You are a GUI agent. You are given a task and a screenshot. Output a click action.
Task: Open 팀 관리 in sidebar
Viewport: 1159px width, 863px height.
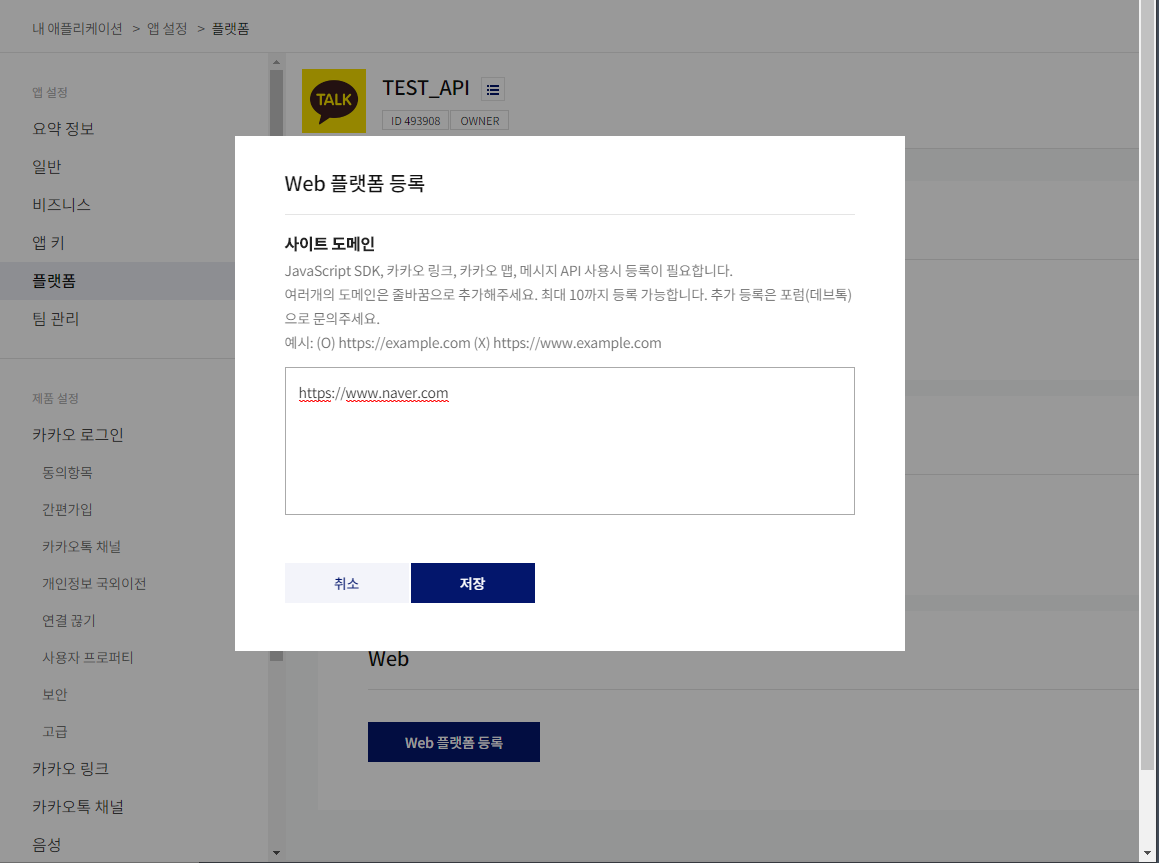55,319
